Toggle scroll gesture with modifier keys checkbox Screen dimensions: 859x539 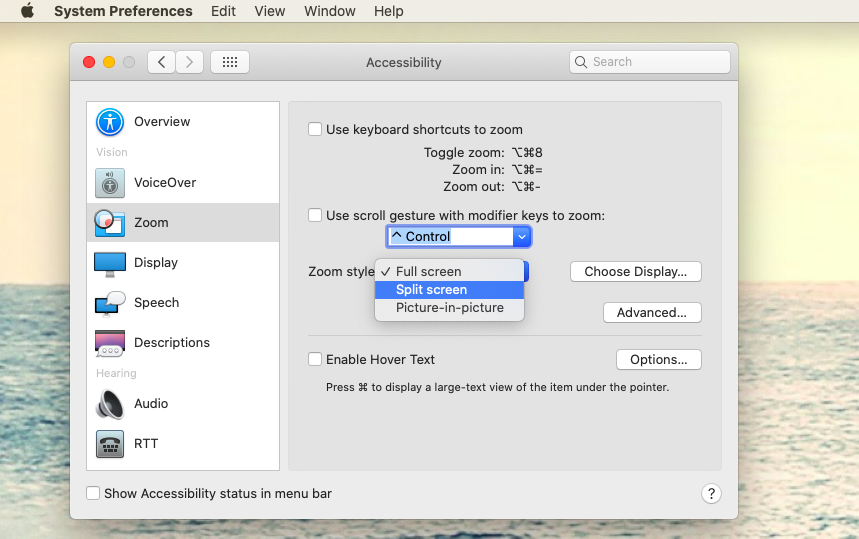coord(315,215)
